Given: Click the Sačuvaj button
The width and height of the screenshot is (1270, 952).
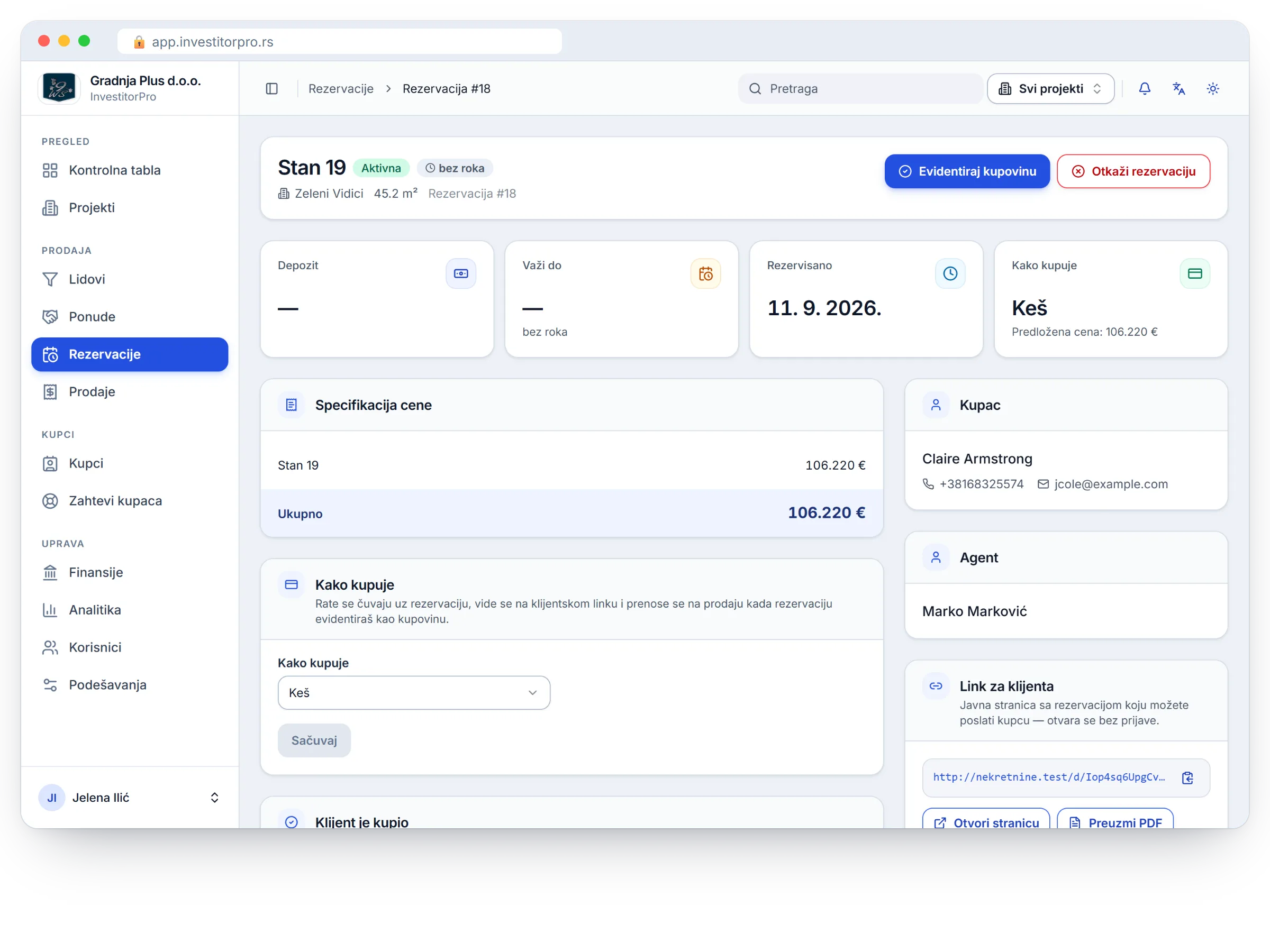Looking at the screenshot, I should click(314, 740).
